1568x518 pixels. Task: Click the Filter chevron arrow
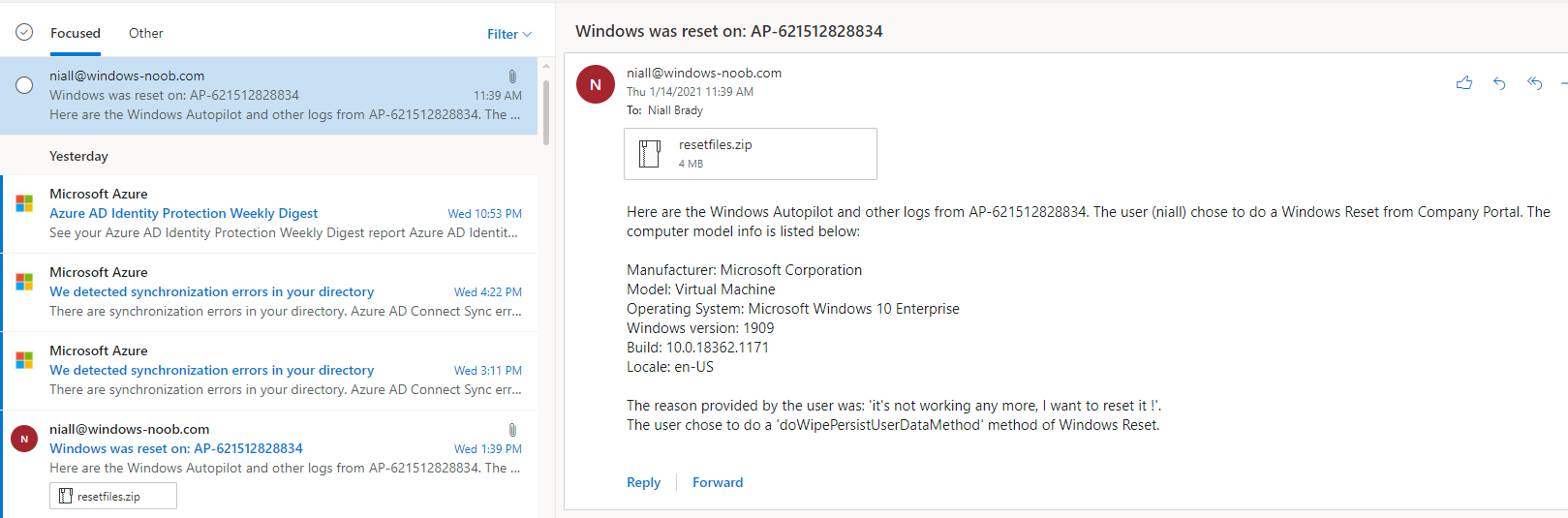coord(527,34)
